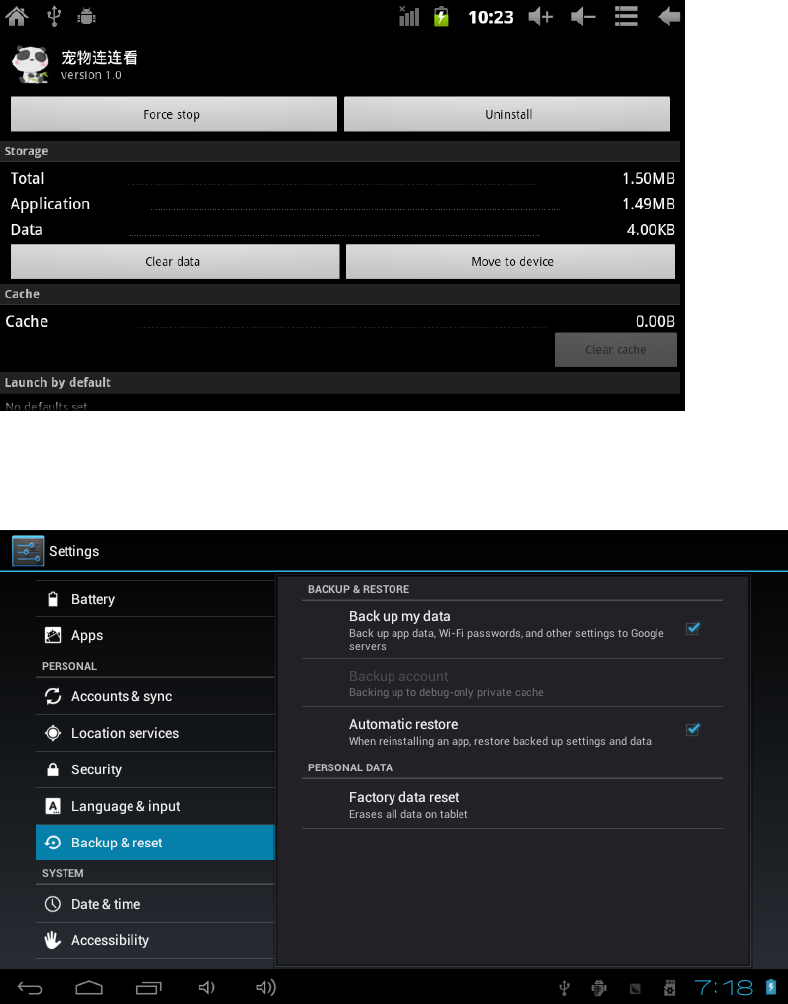Tap the signal strength bars icon
This screenshot has height=1004, width=788.
tap(408, 16)
